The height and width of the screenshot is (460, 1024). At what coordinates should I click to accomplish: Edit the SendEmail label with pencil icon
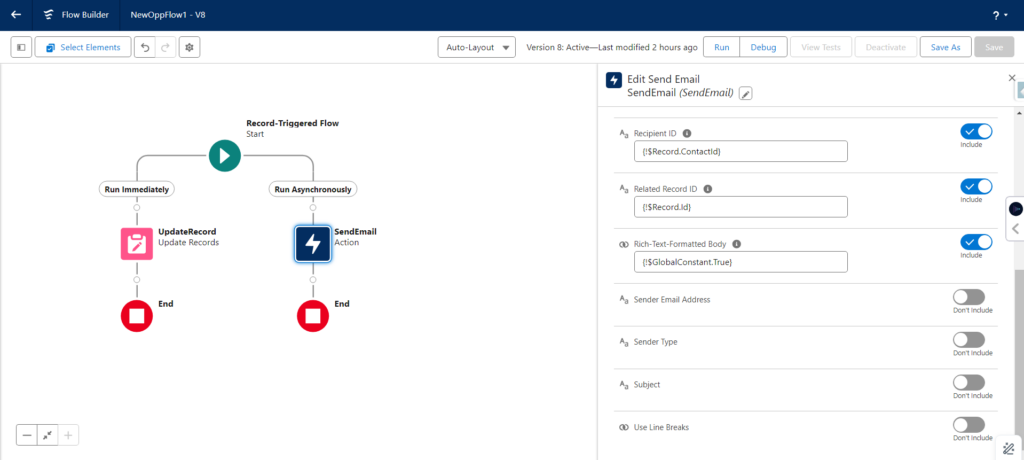point(745,94)
